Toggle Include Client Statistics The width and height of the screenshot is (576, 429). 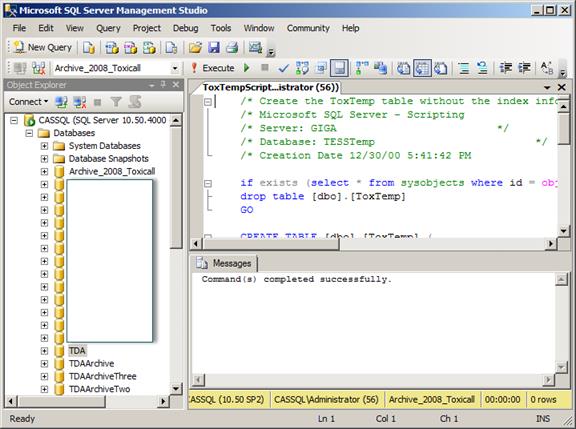point(380,68)
